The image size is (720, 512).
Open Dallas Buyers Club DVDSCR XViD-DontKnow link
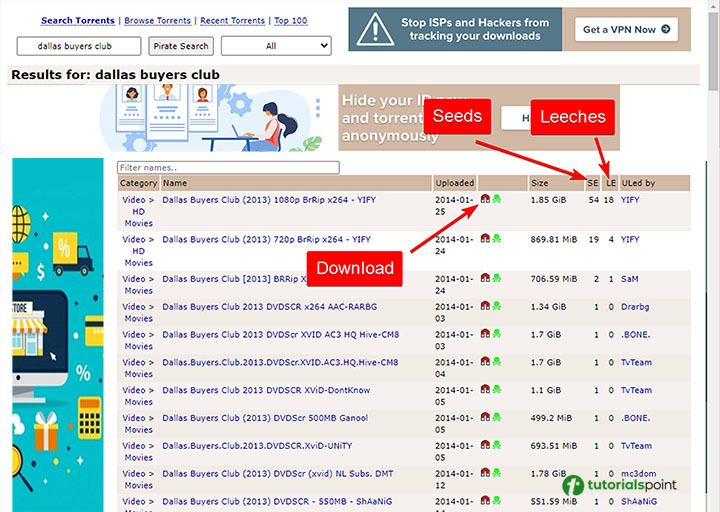point(266,390)
